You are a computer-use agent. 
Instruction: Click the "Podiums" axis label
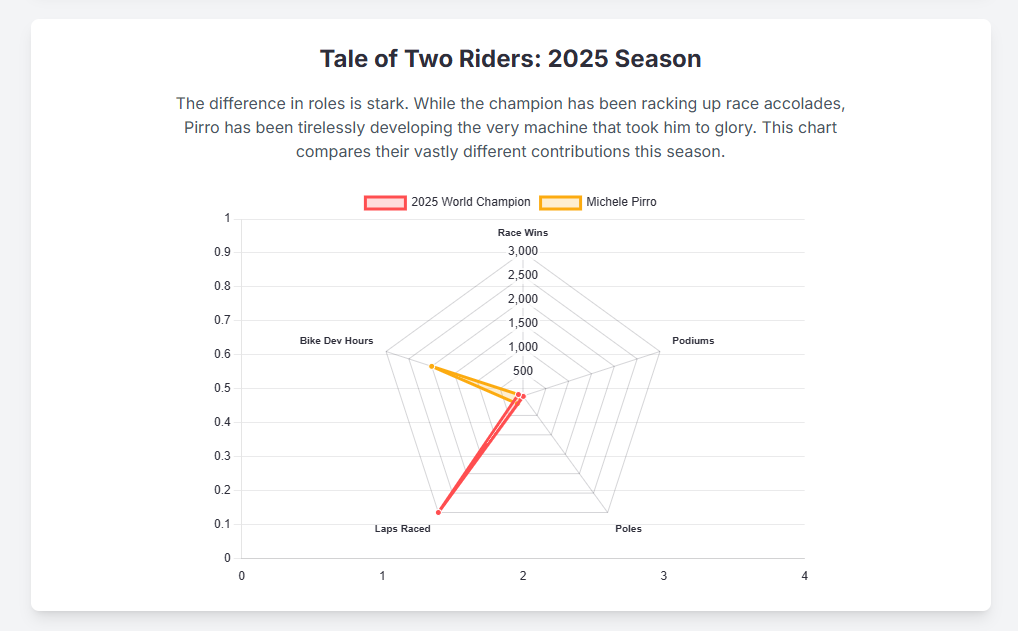693,341
